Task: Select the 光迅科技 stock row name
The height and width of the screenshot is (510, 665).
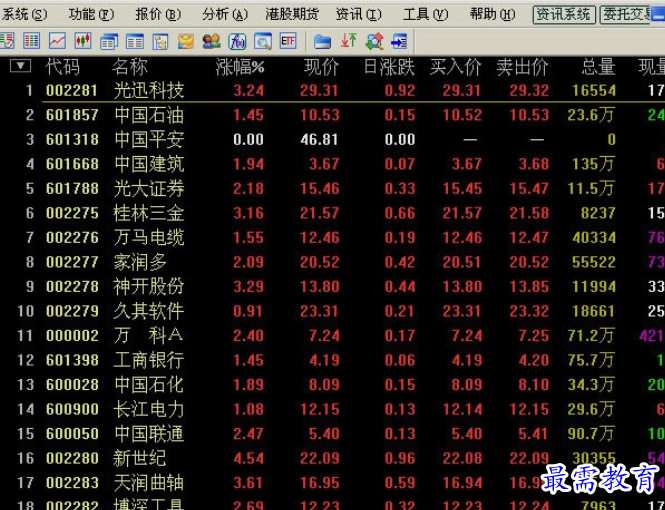Action: (149, 90)
